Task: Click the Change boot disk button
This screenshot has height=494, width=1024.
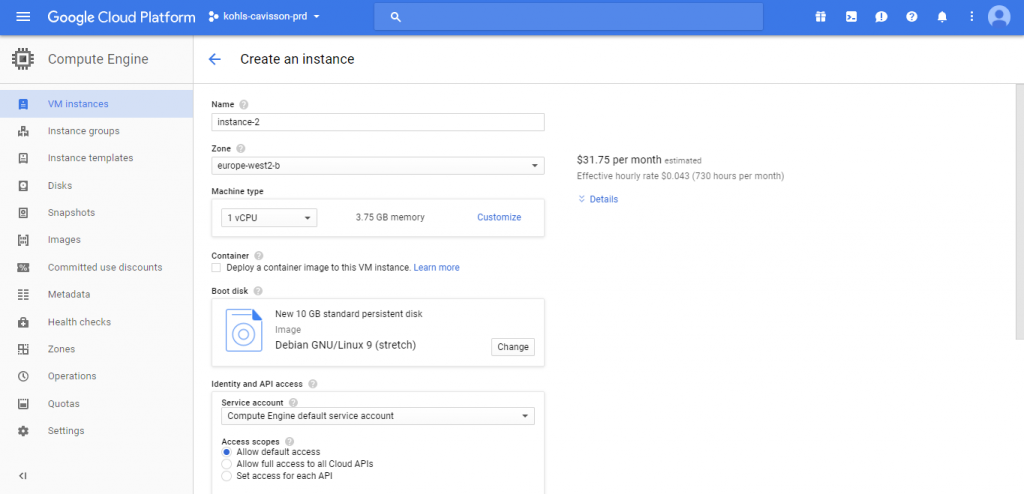Action: tap(513, 347)
